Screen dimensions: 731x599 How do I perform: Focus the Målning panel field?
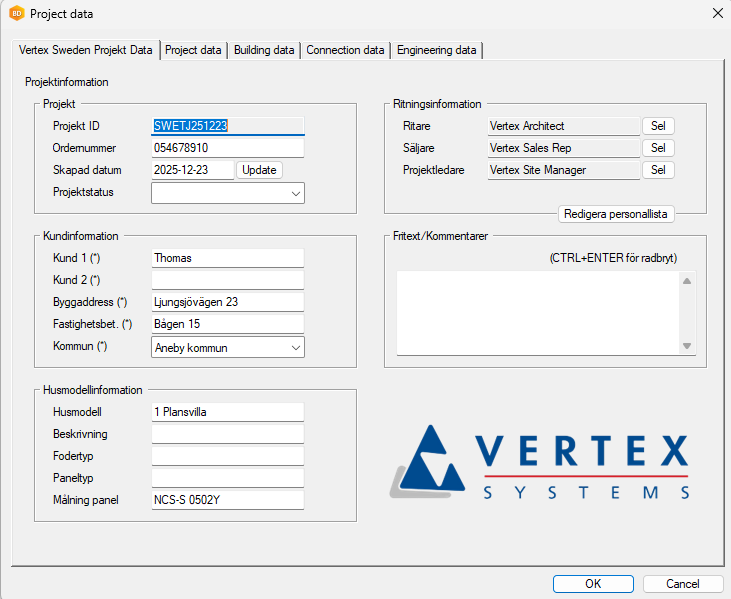click(x=227, y=499)
